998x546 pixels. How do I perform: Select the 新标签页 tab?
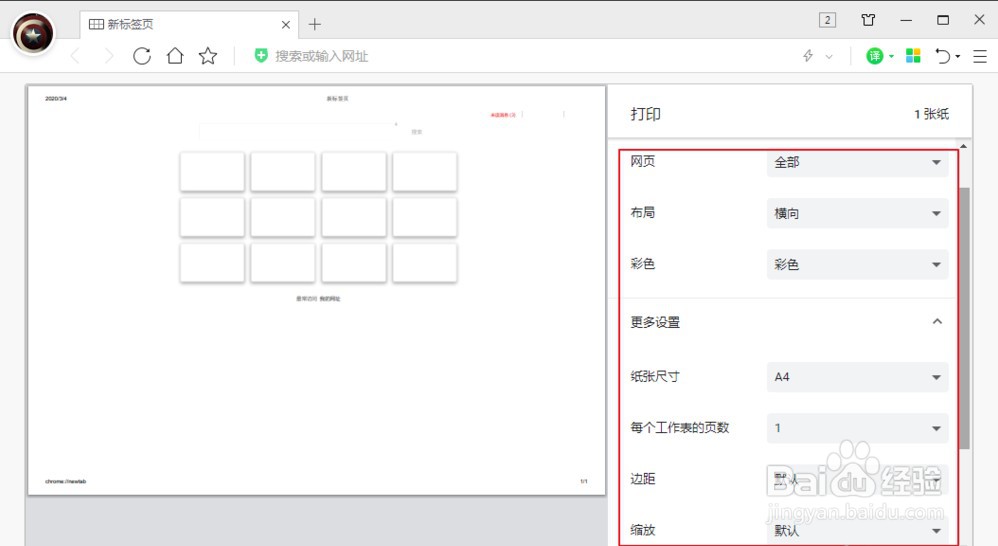[x=190, y=24]
